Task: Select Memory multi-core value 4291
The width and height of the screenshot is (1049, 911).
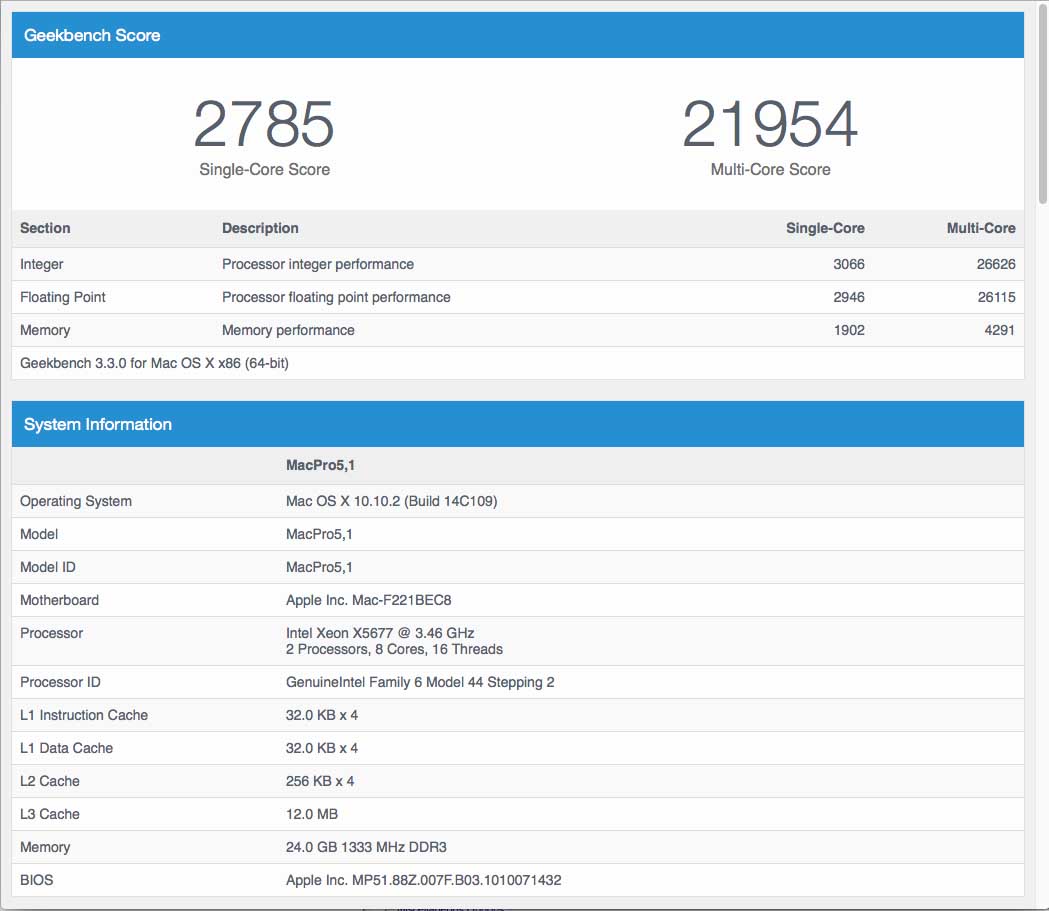Action: [999, 330]
